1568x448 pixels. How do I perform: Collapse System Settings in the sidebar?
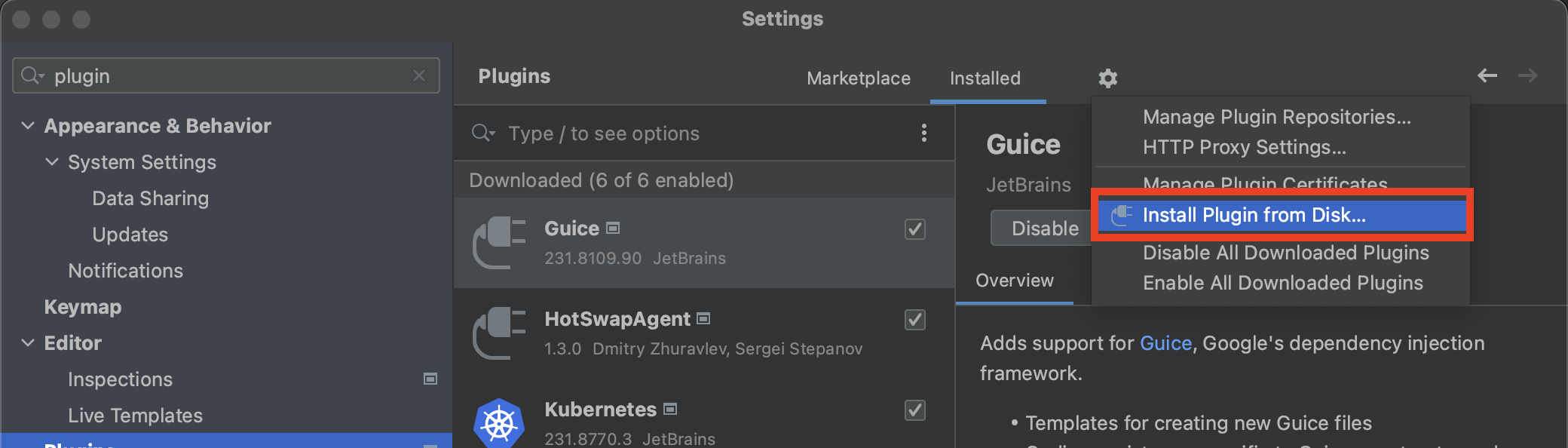pyautogui.click(x=51, y=161)
